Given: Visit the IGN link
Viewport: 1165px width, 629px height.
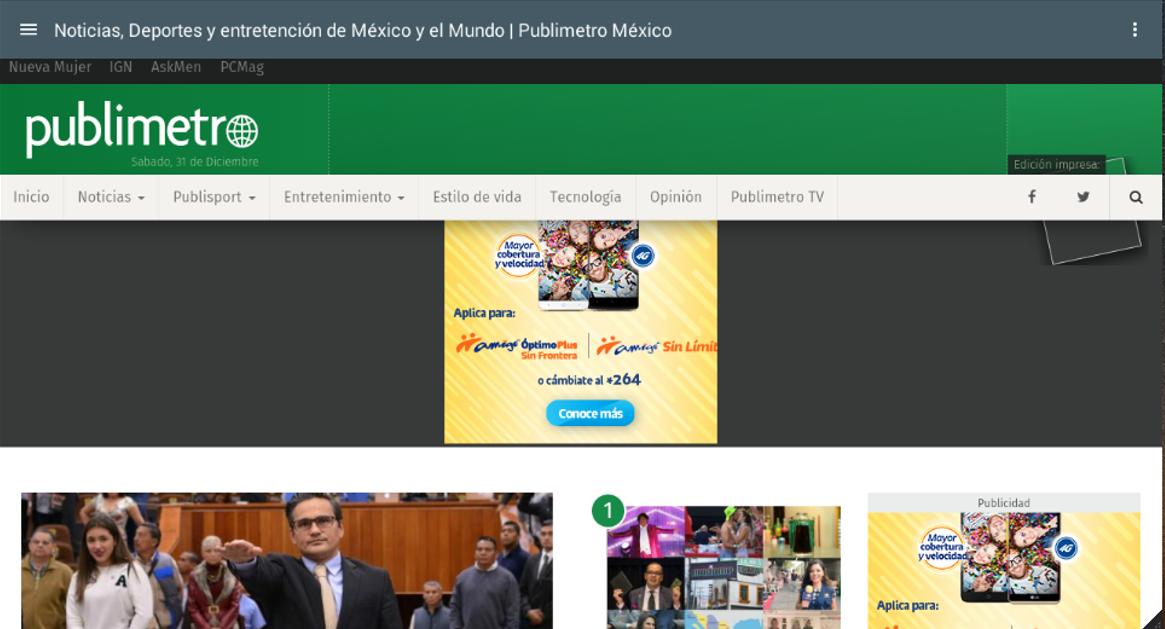Looking at the screenshot, I should (x=120, y=67).
